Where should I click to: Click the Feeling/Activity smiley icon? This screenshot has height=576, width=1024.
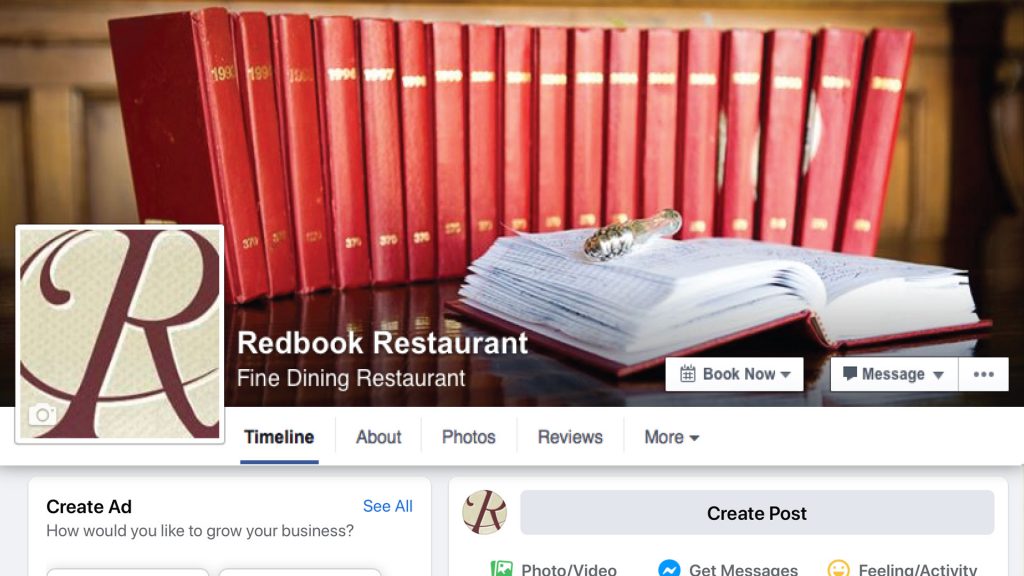pos(839,569)
